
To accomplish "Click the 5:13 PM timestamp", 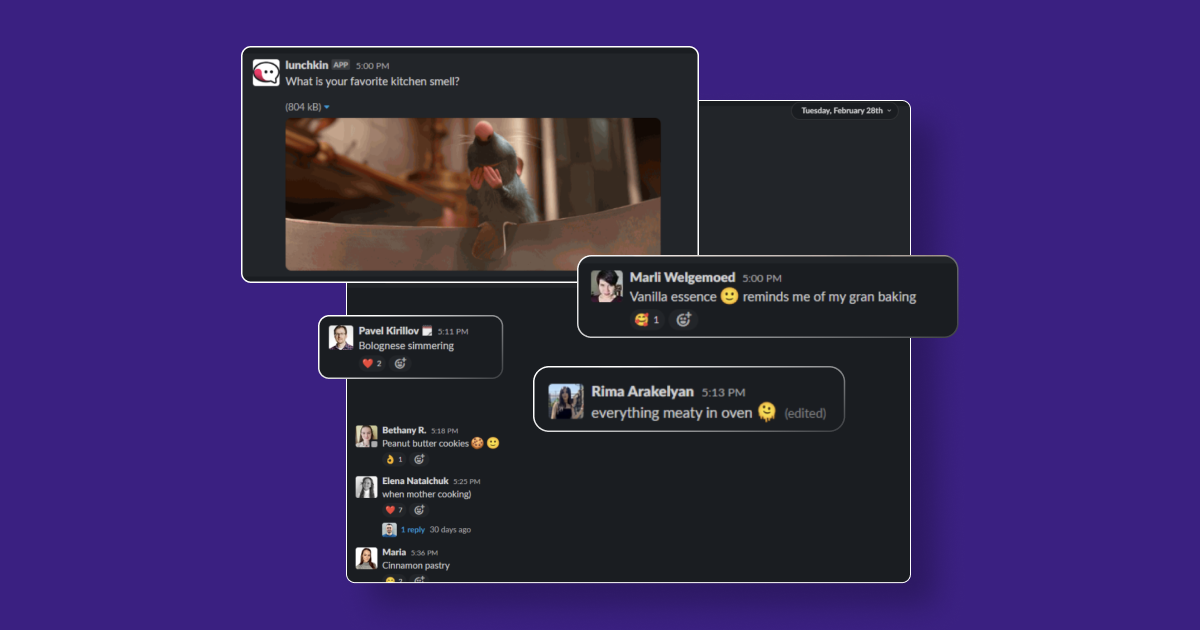I will (x=723, y=393).
